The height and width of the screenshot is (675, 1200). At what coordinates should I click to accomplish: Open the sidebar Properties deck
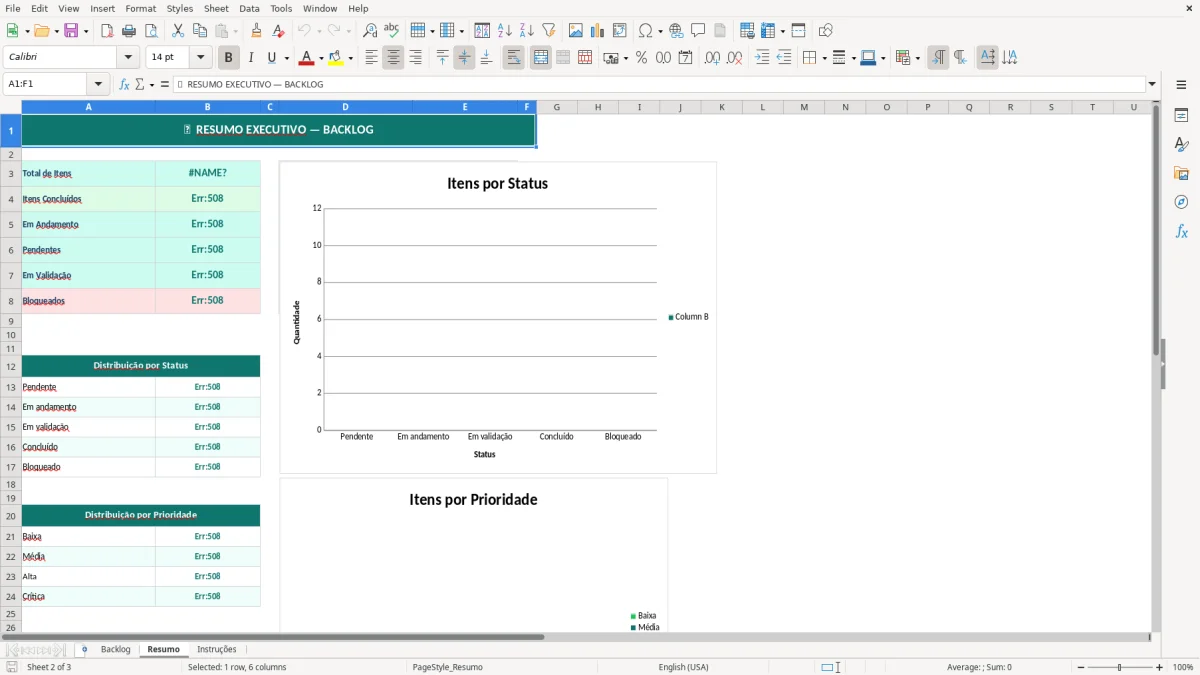pyautogui.click(x=1181, y=115)
